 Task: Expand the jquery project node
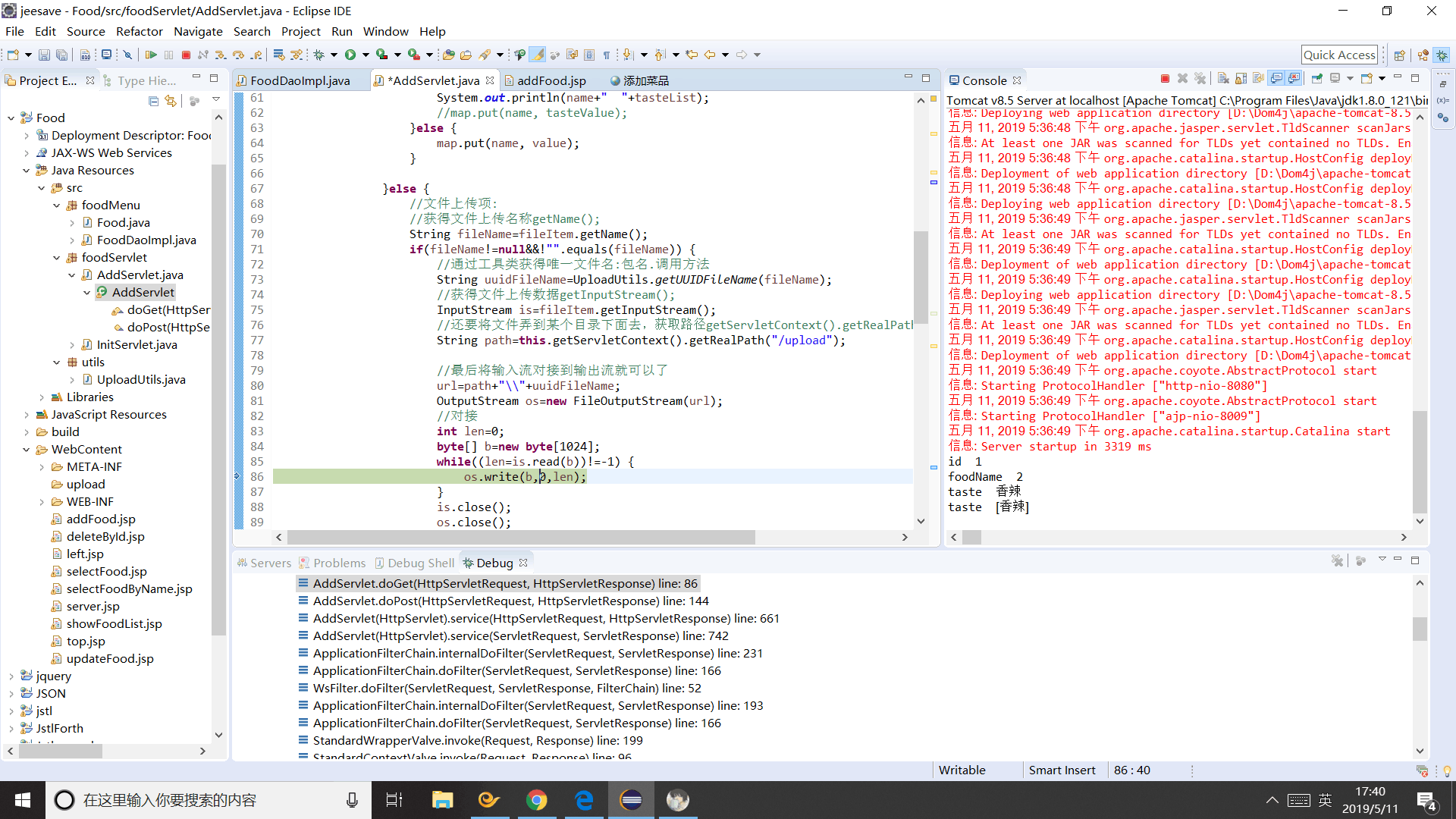click(11, 676)
